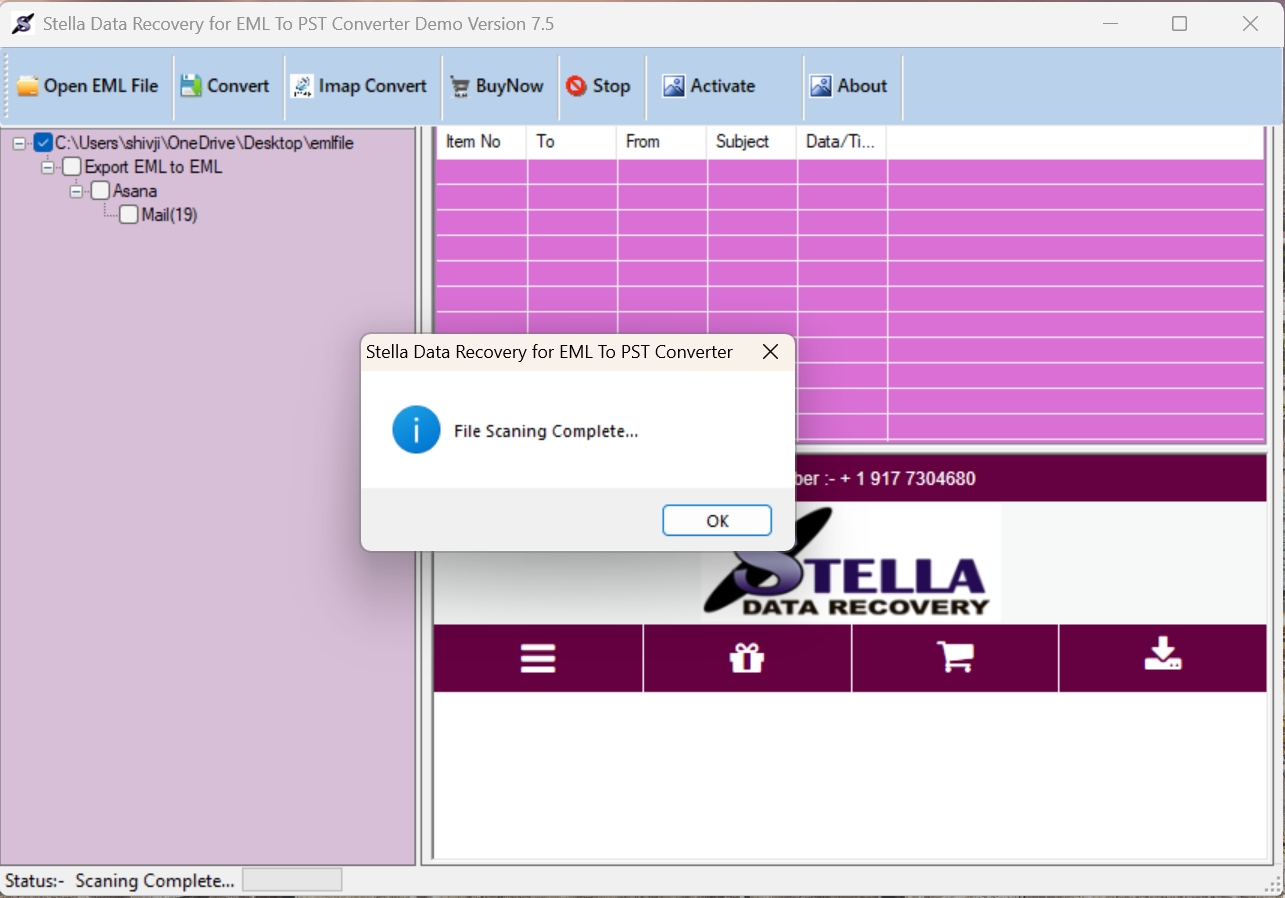
Task: Collapse the Asana tree node
Action: [76, 191]
